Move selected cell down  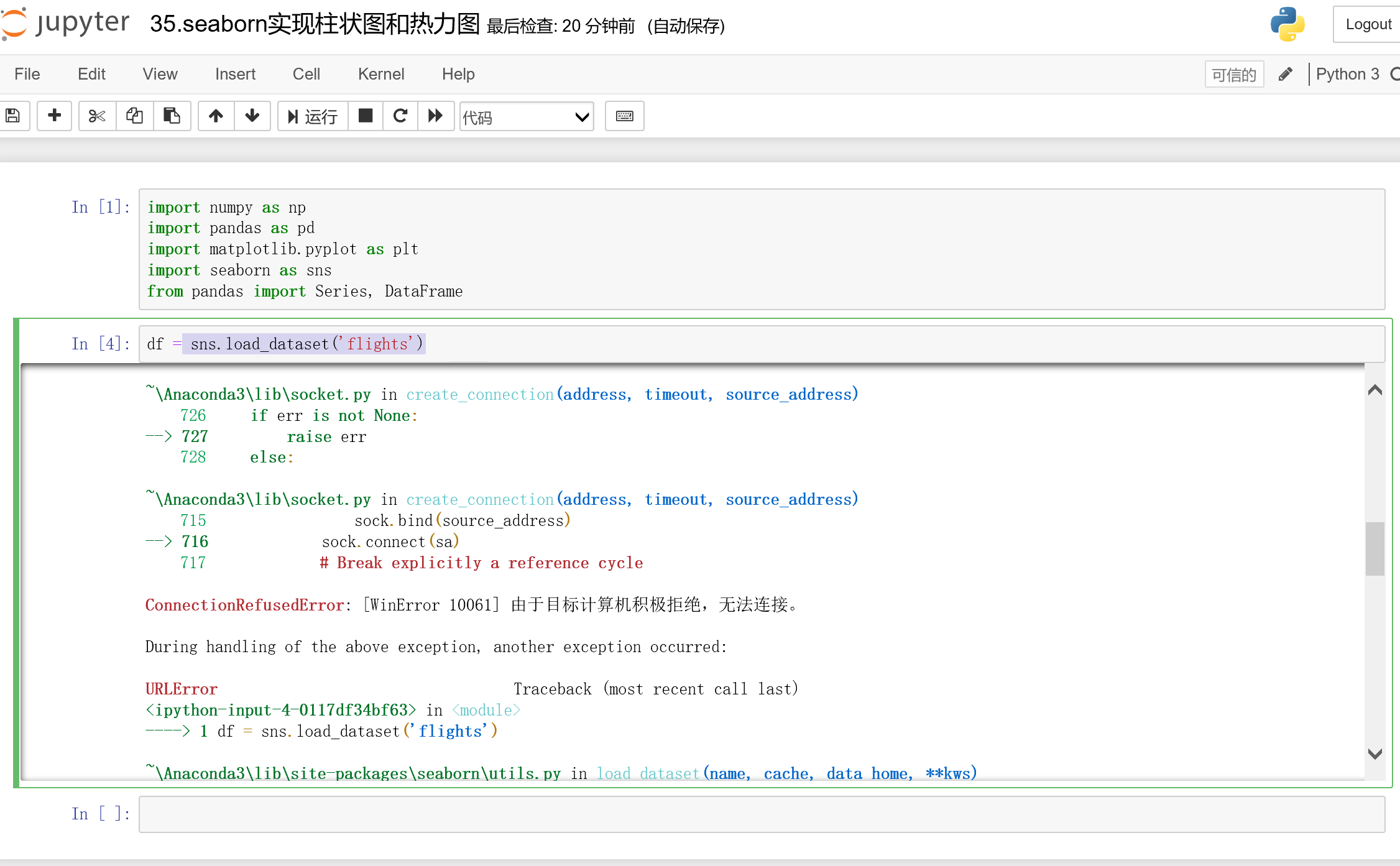(x=252, y=116)
